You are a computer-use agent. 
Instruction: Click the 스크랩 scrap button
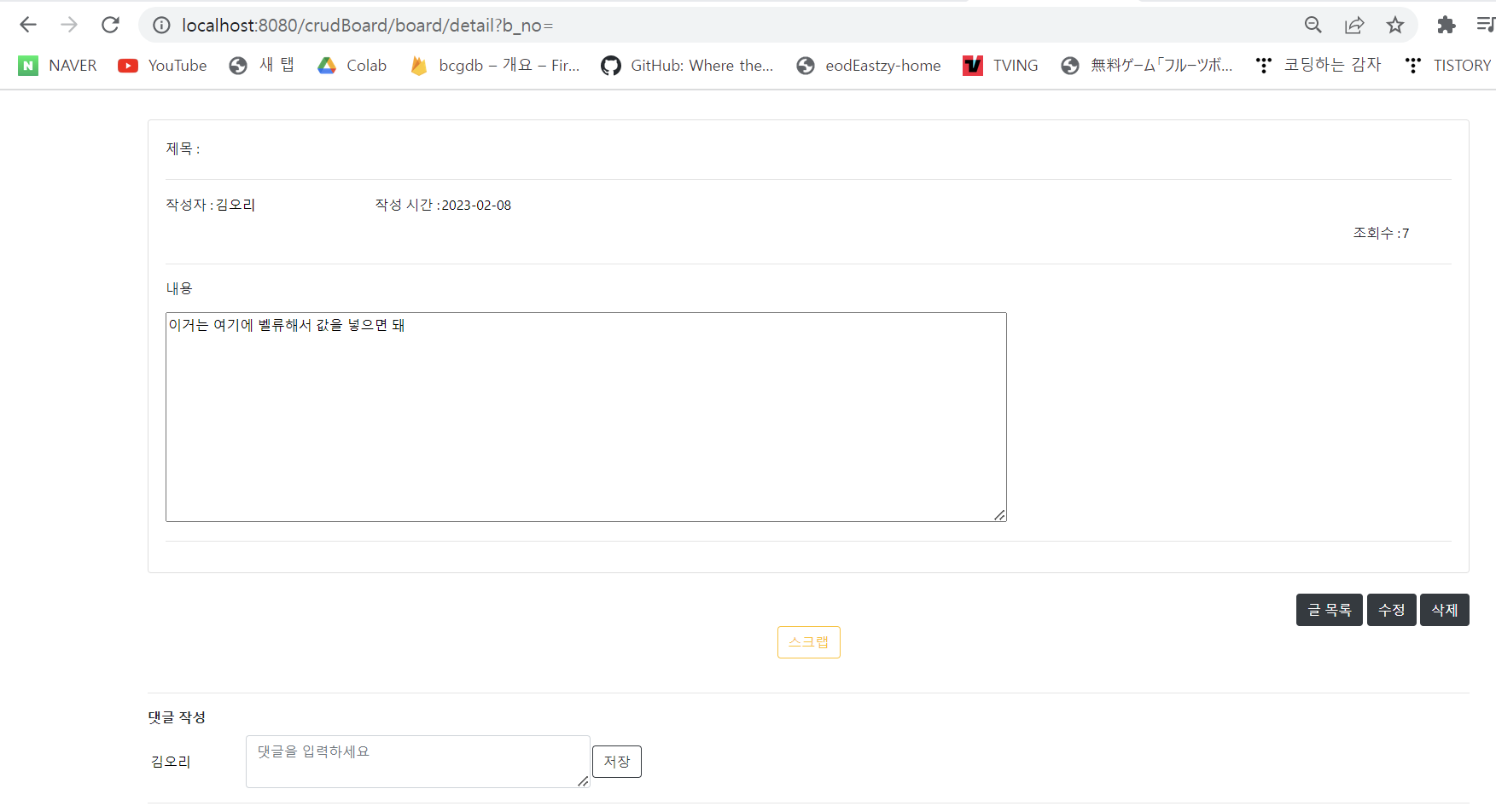pyautogui.click(x=808, y=642)
